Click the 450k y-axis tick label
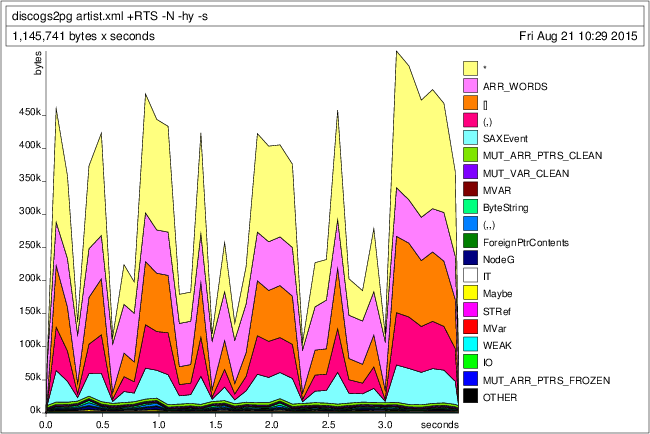This screenshot has height=434, width=650. (30, 113)
